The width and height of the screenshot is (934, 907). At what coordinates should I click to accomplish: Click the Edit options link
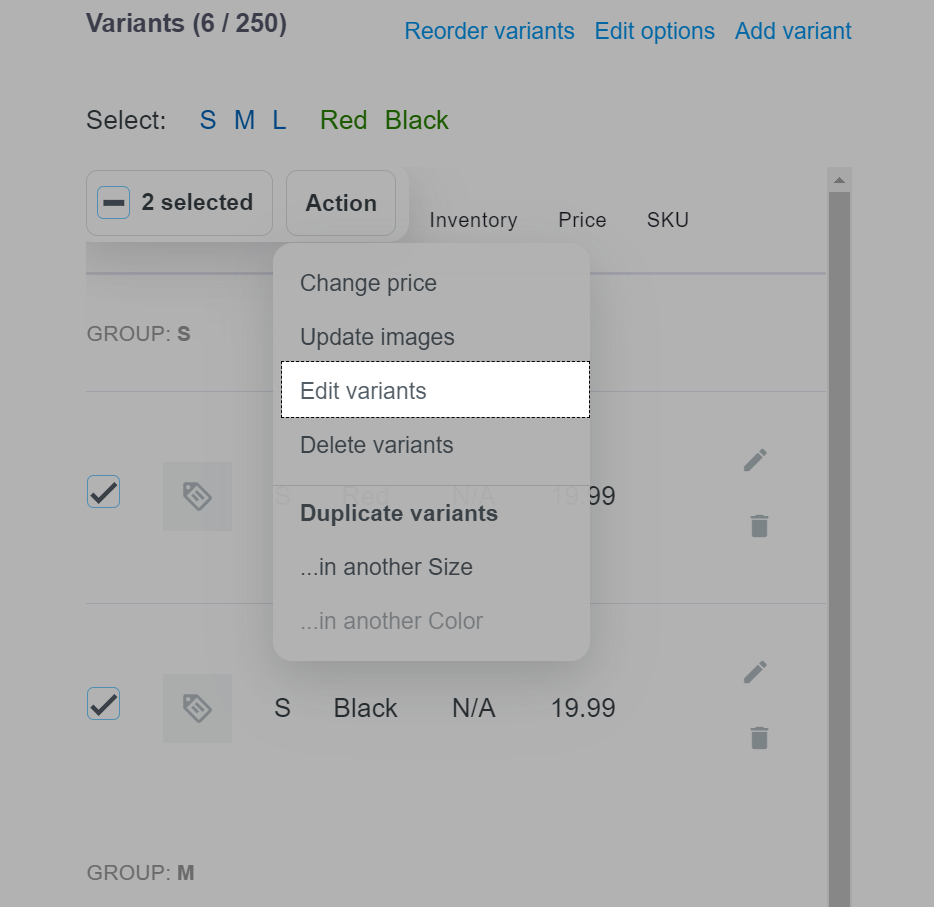tap(654, 31)
